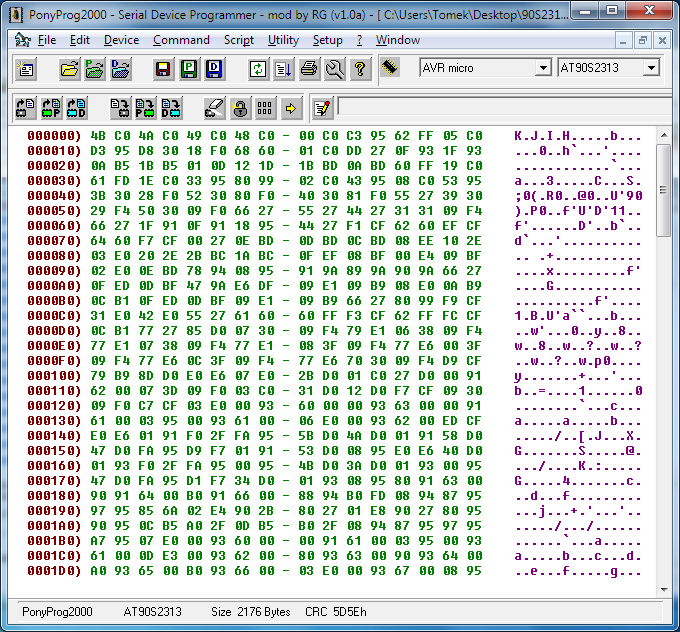Save data (EEPROM) file blue floppy
The image size is (680, 632).
(214, 69)
